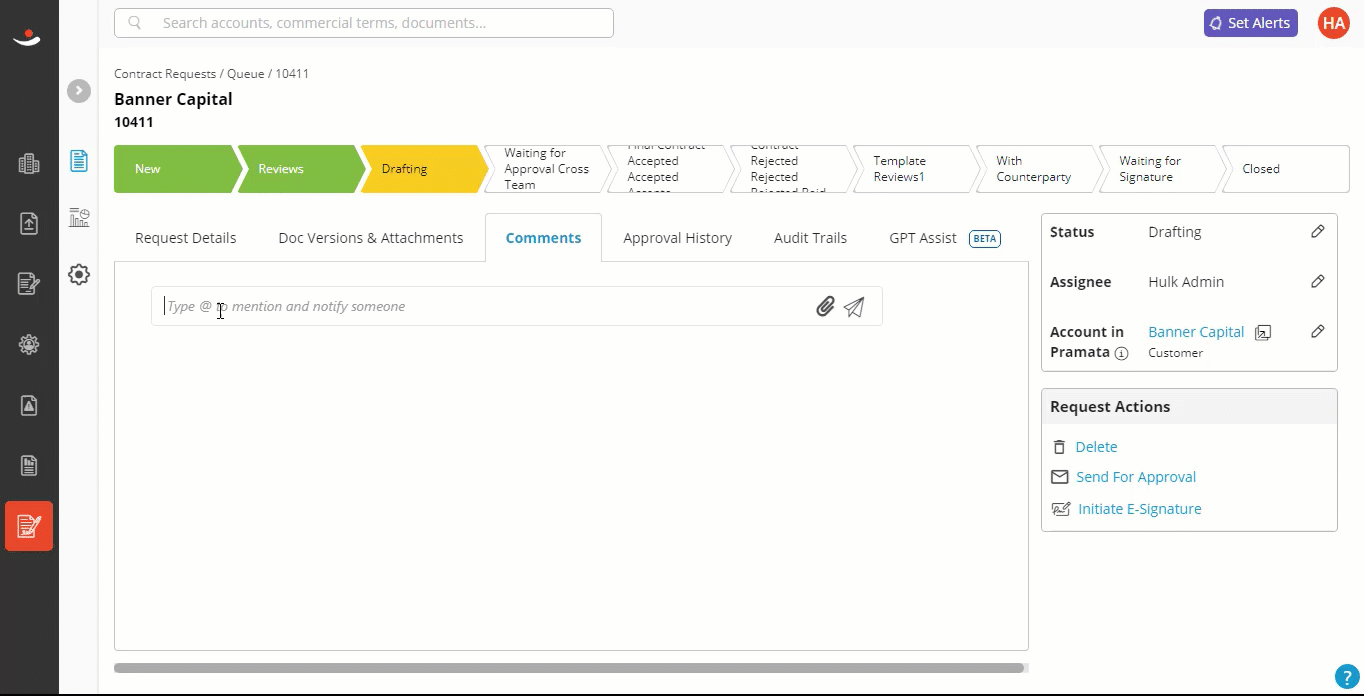Screen dimensions: 1364x696
Task: Click the horizontal scrollbar thumb
Action: (x=569, y=668)
